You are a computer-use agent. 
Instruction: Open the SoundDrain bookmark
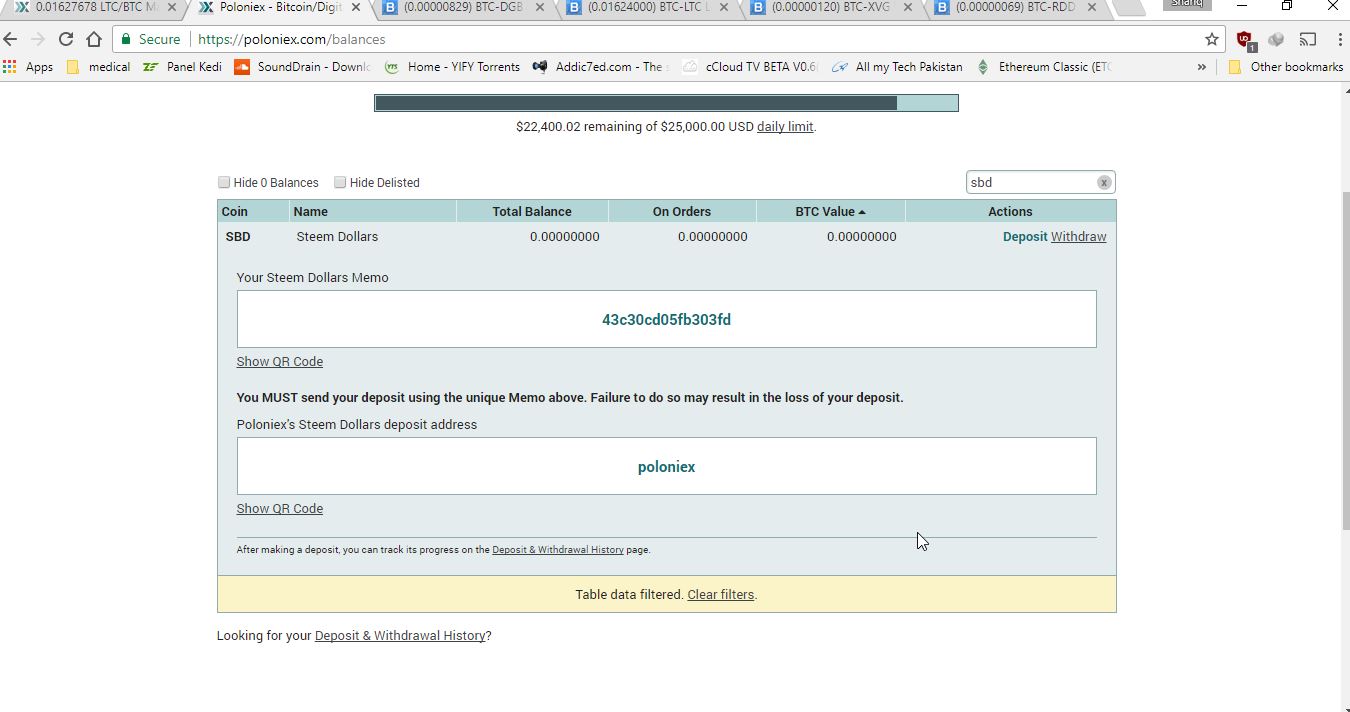(302, 67)
